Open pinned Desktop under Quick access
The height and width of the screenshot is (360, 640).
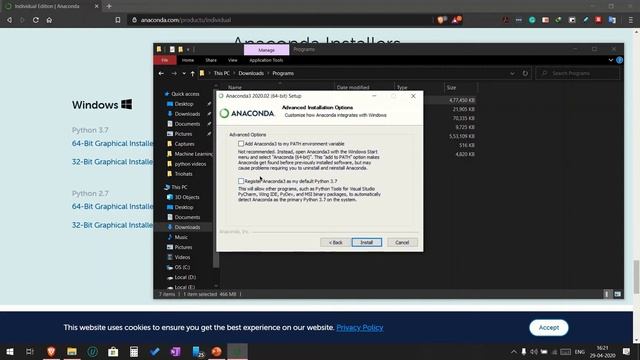(184, 104)
